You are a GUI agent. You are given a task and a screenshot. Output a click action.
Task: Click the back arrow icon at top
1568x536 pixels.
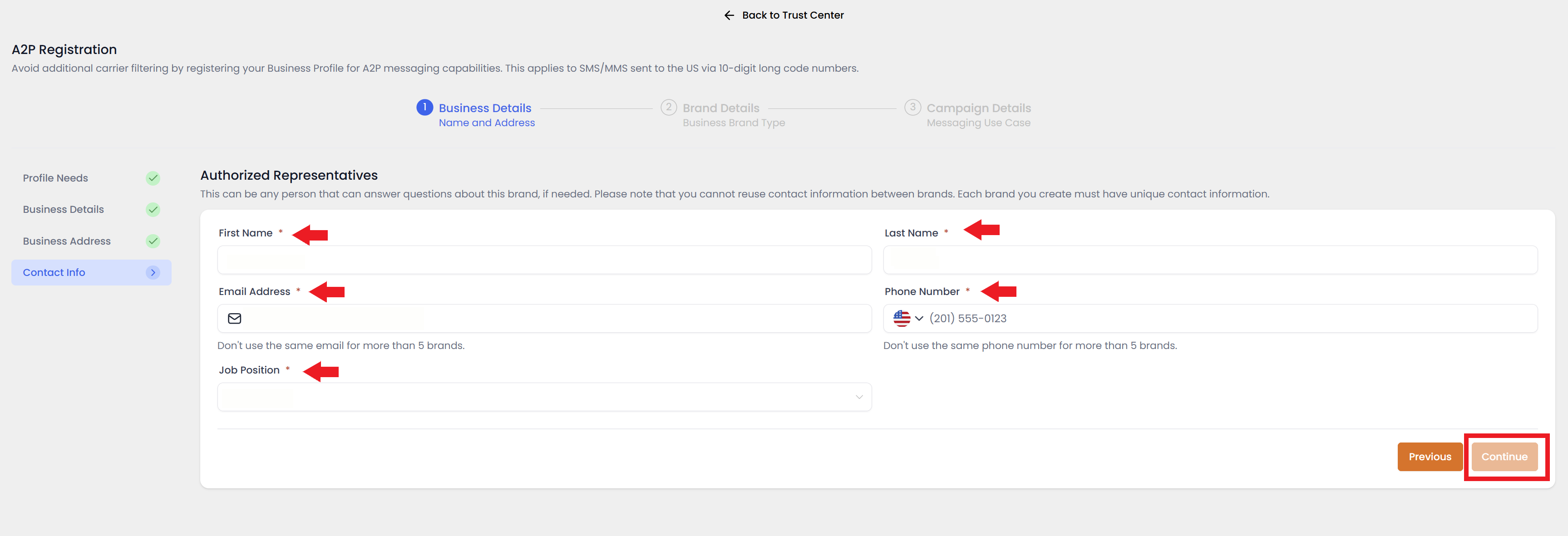click(729, 15)
